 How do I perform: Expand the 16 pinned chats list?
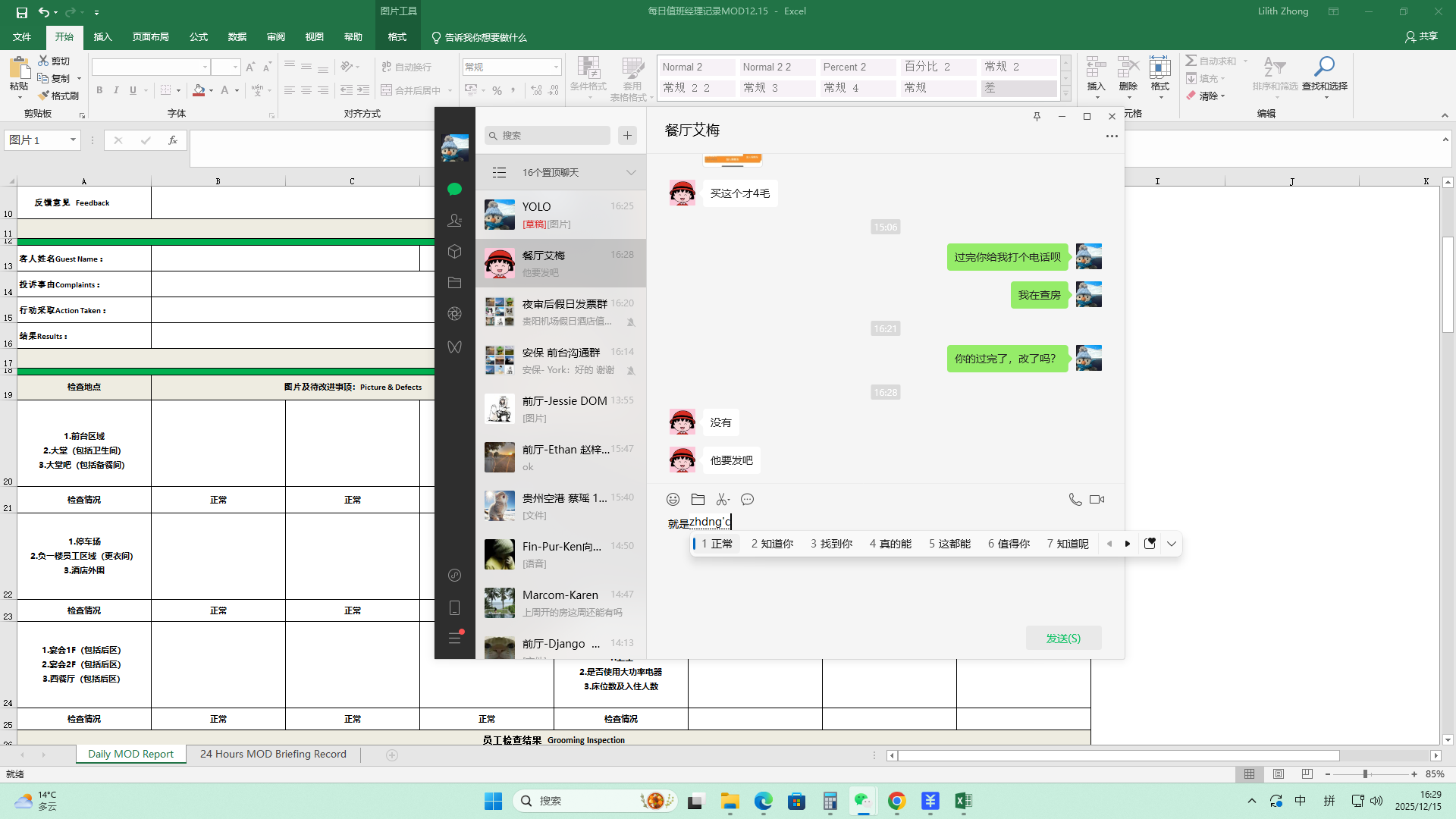click(631, 173)
